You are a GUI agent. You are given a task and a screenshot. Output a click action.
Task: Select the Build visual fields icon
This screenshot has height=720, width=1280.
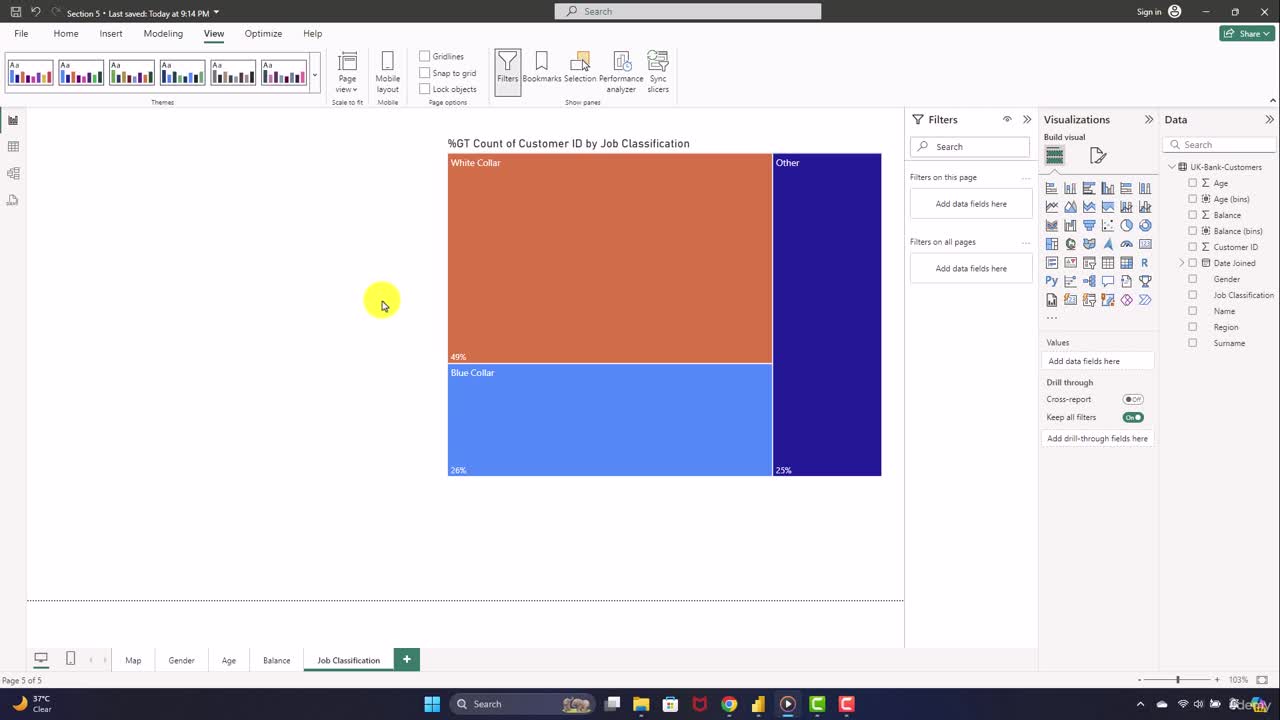point(1055,155)
